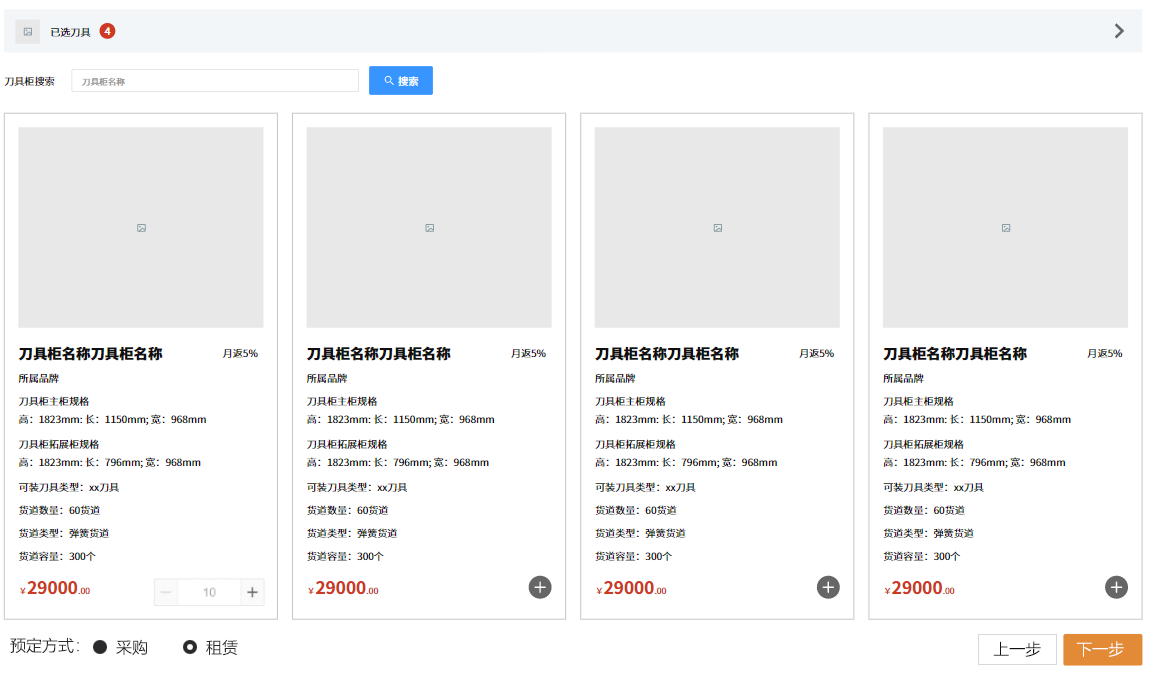Expand selected tools panel with chevron
The width and height of the screenshot is (1152, 674).
click(1119, 31)
